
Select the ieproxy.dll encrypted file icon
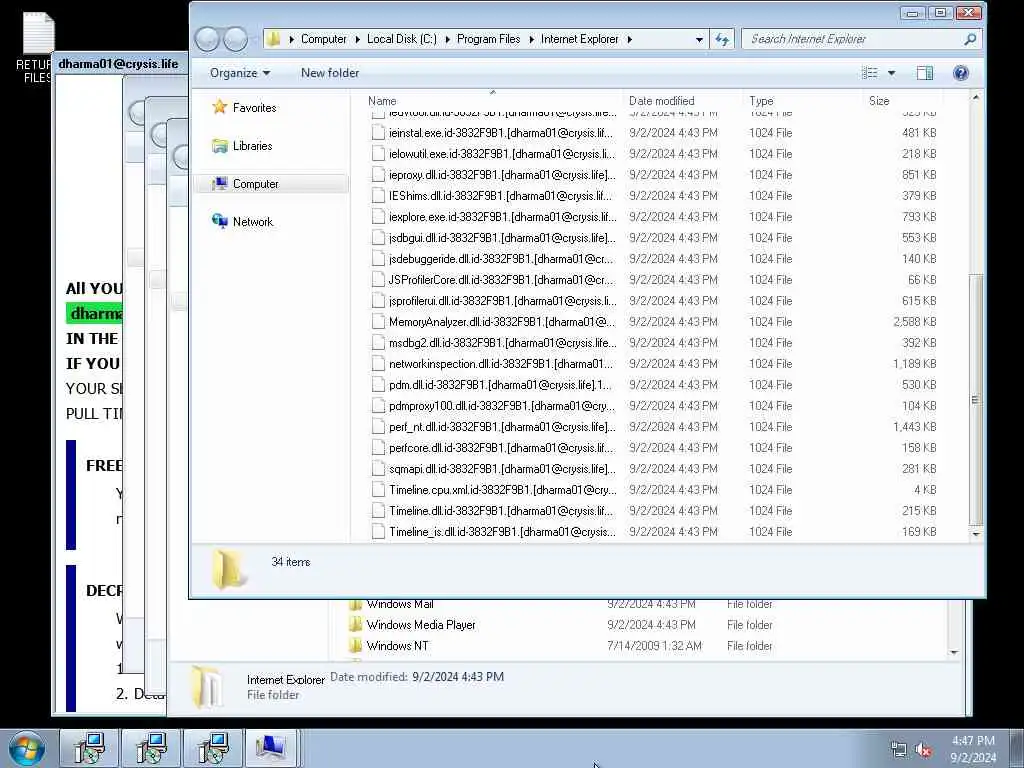click(378, 174)
